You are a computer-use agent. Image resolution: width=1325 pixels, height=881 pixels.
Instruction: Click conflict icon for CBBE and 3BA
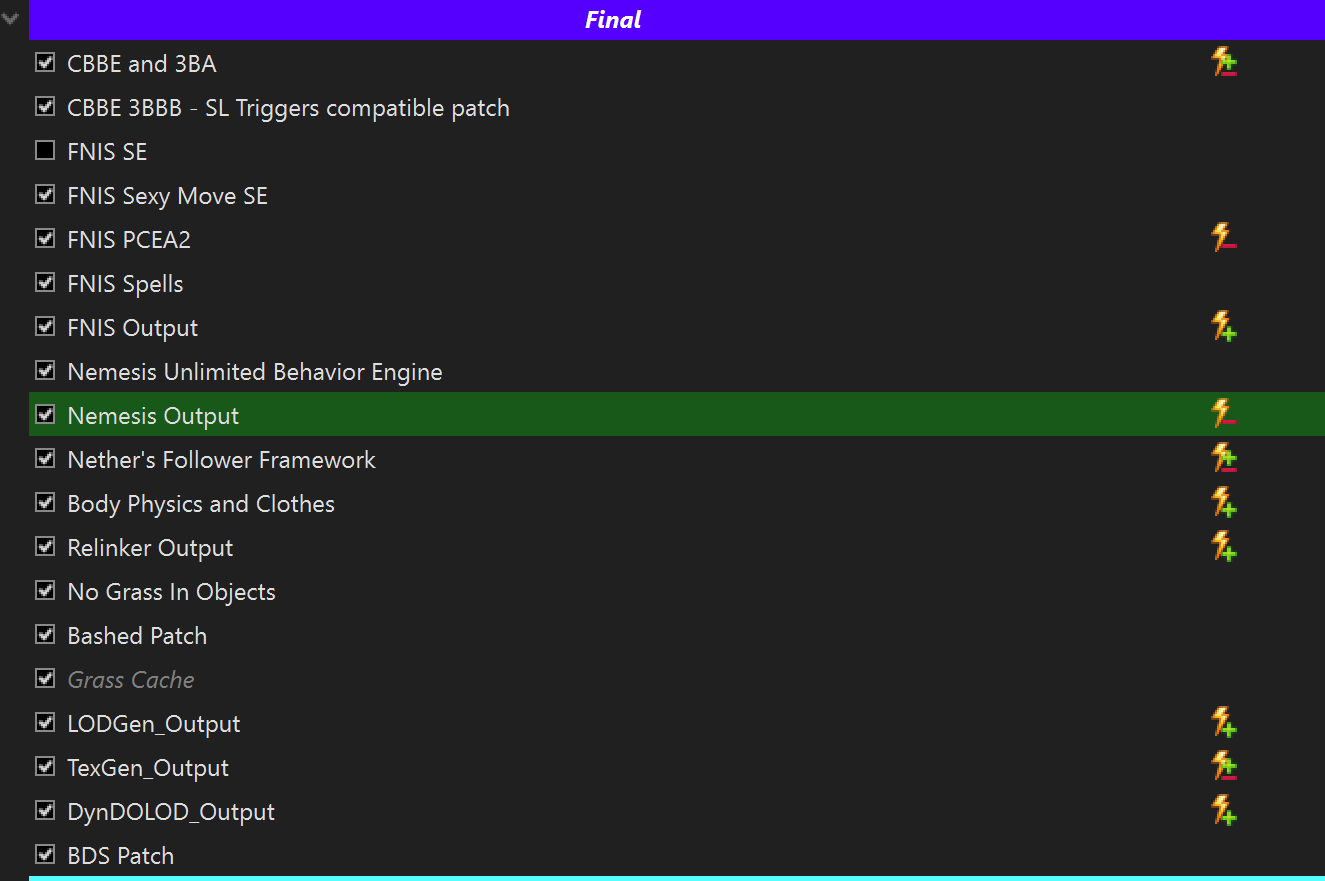pos(1224,63)
